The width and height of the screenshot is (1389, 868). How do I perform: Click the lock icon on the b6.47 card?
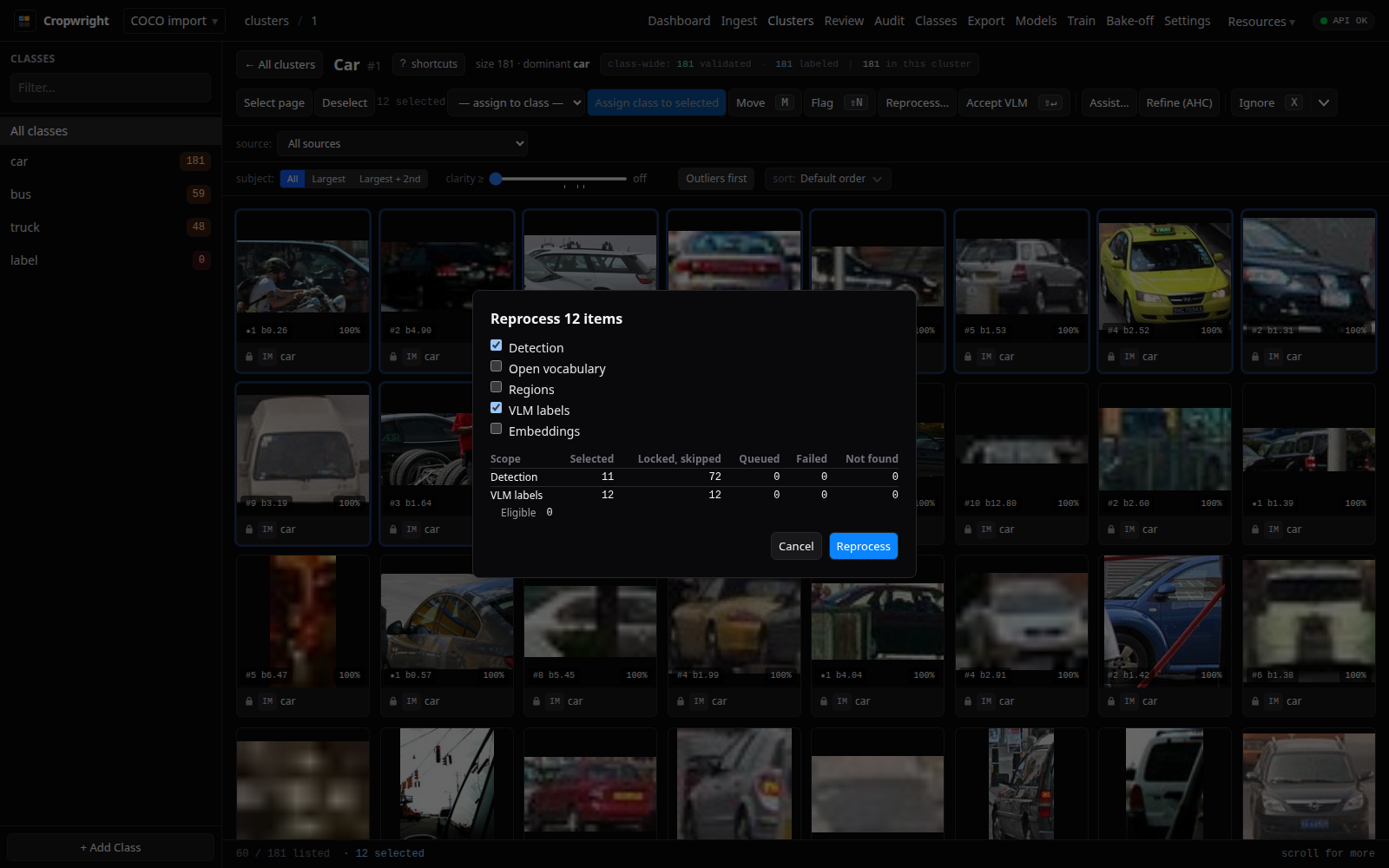pyautogui.click(x=249, y=701)
